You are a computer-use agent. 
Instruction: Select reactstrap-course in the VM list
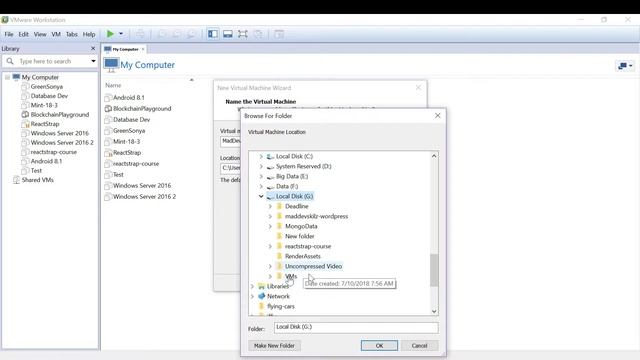pos(136,164)
